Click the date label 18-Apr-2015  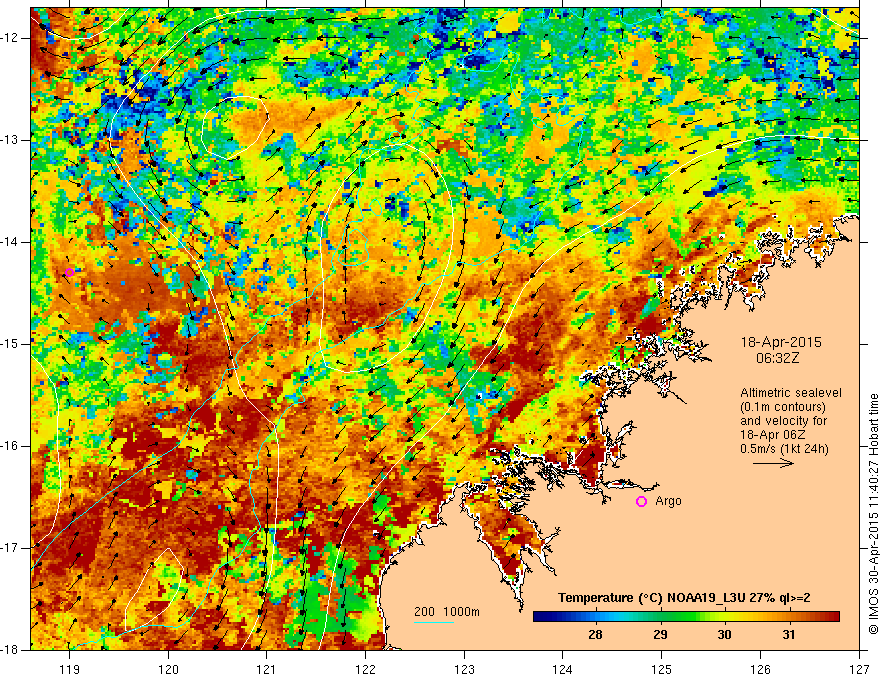tap(781, 342)
